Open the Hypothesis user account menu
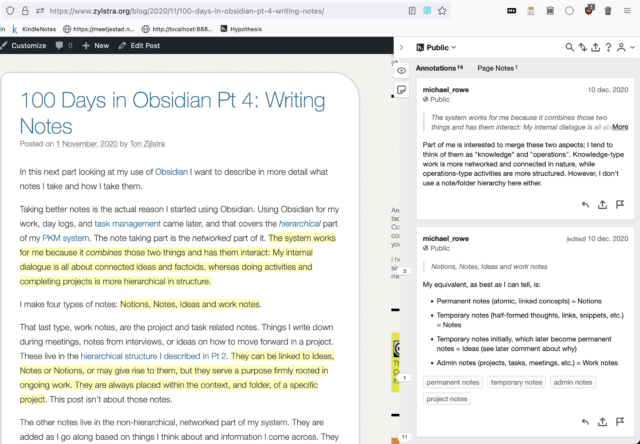 [625, 47]
